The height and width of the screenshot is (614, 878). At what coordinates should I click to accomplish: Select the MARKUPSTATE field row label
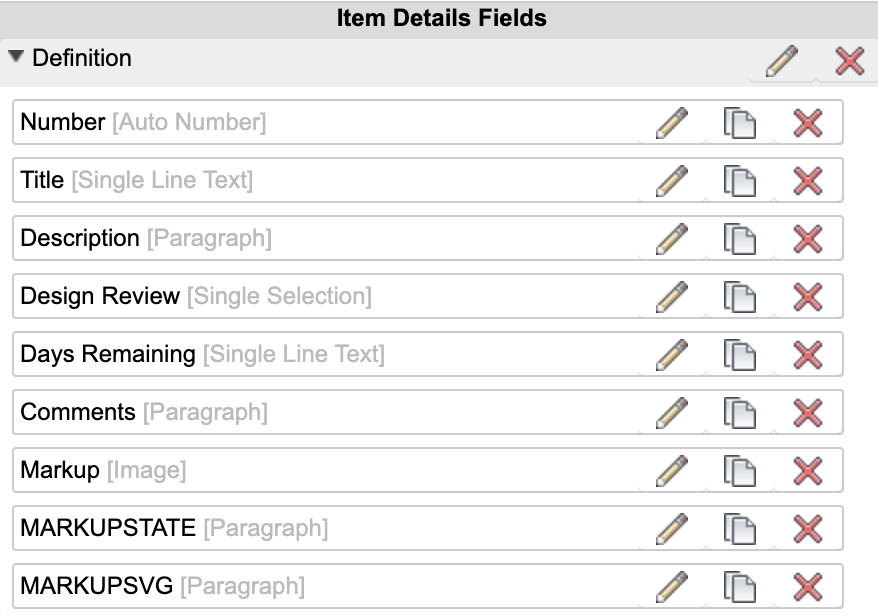point(108,528)
